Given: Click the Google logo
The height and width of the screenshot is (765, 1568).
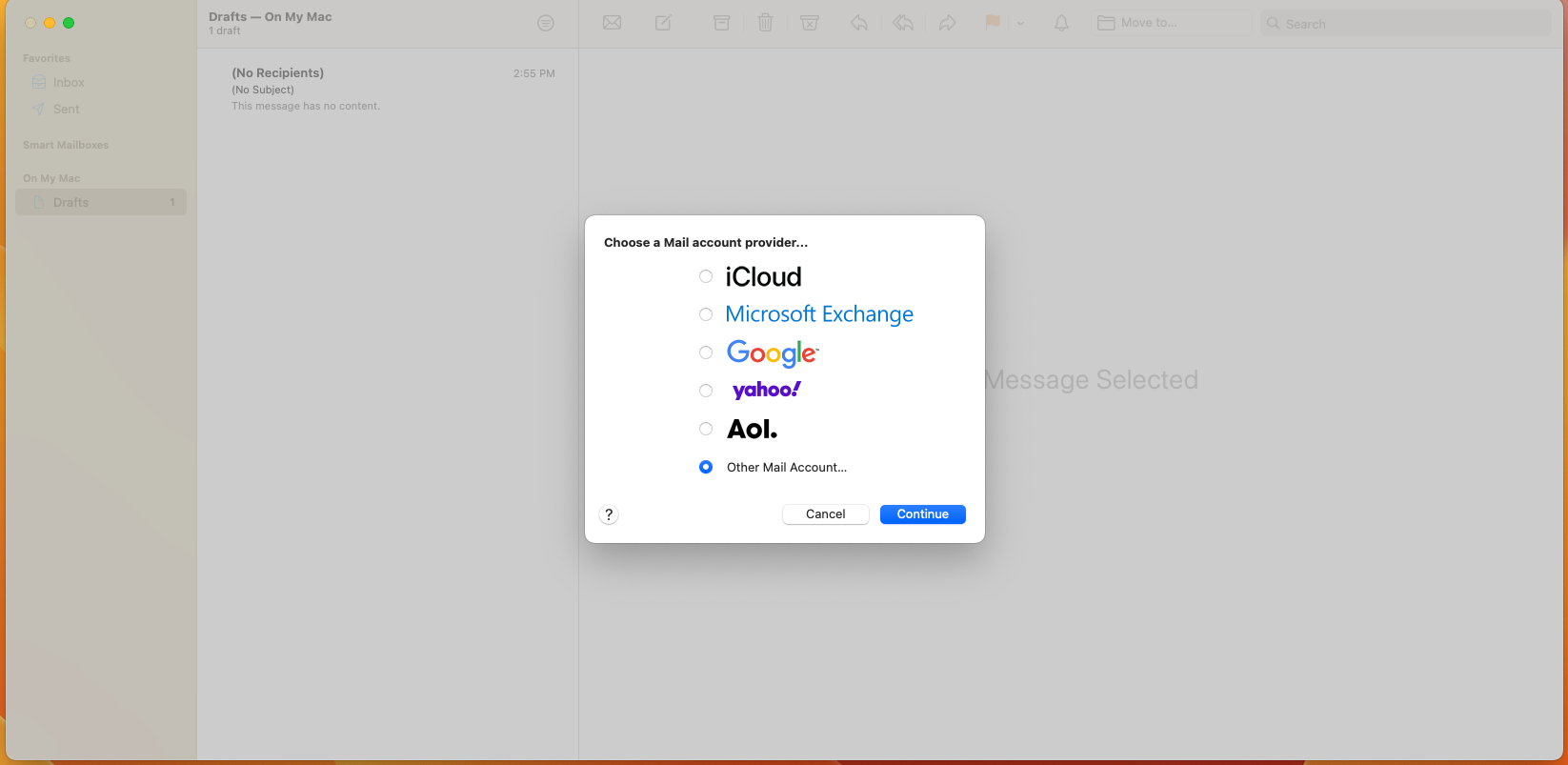Looking at the screenshot, I should pos(773,353).
